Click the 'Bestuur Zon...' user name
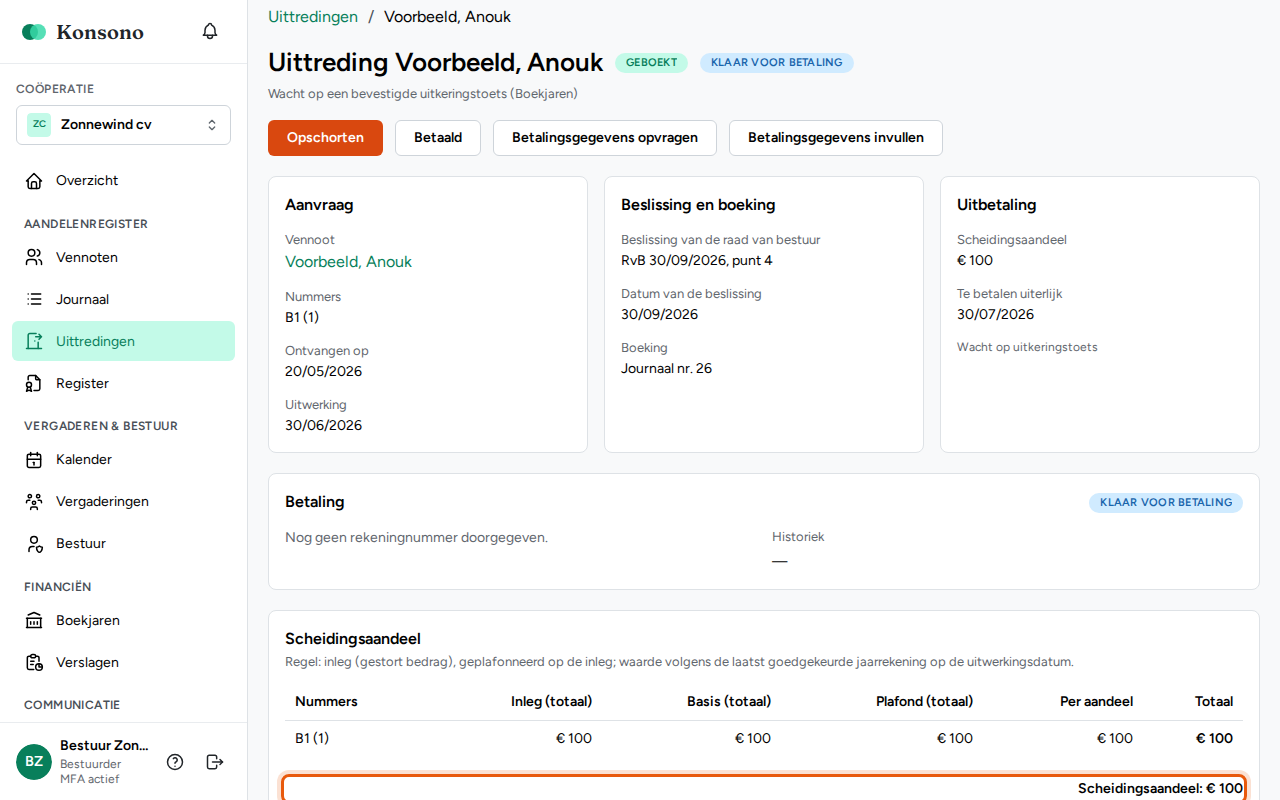1280x800 pixels. (104, 746)
